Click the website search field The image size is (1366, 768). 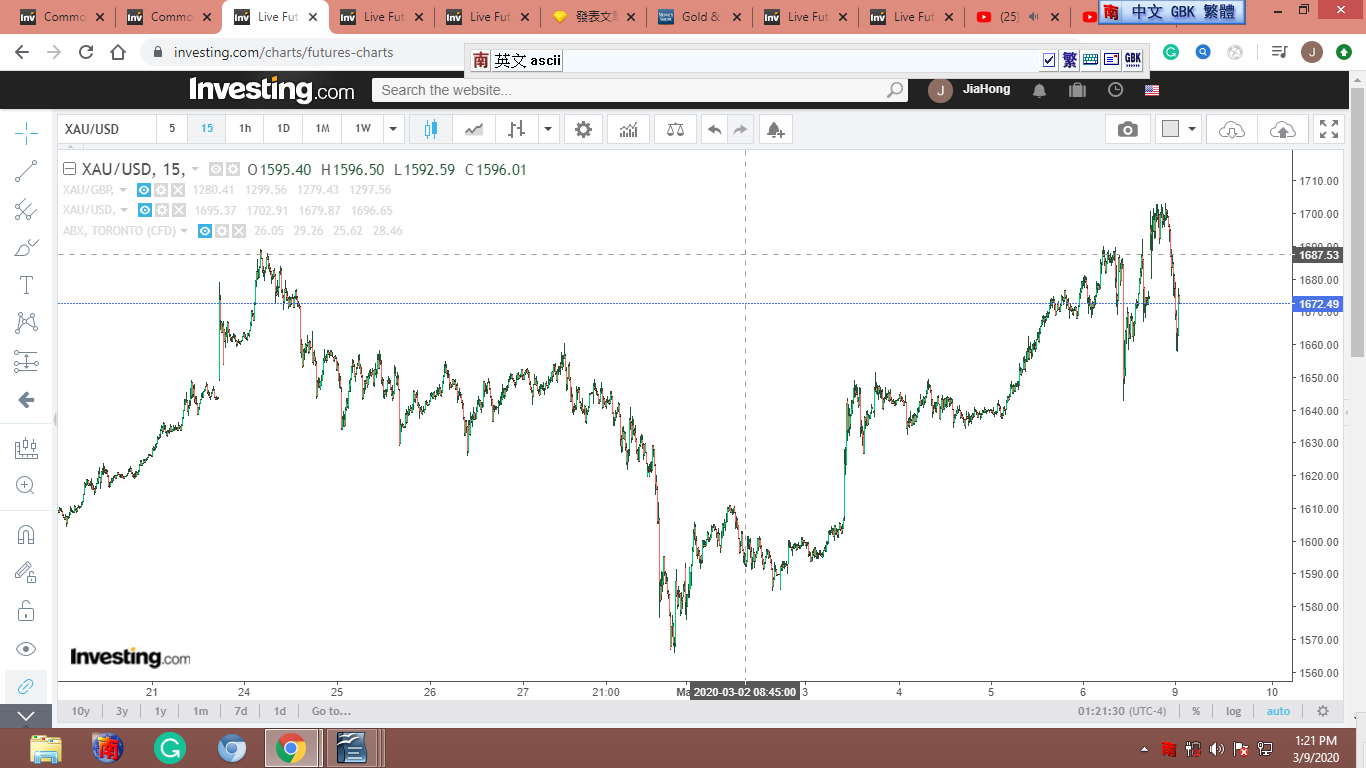pyautogui.click(x=630, y=90)
